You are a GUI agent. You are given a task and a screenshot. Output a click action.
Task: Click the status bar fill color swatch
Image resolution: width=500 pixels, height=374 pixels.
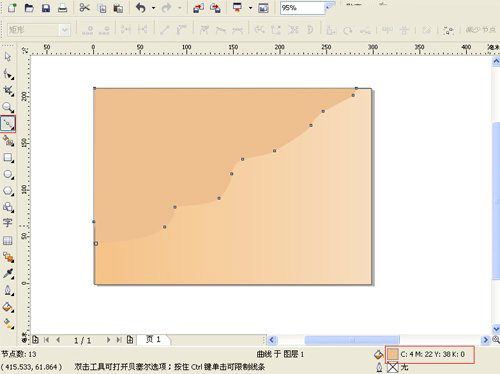click(393, 354)
